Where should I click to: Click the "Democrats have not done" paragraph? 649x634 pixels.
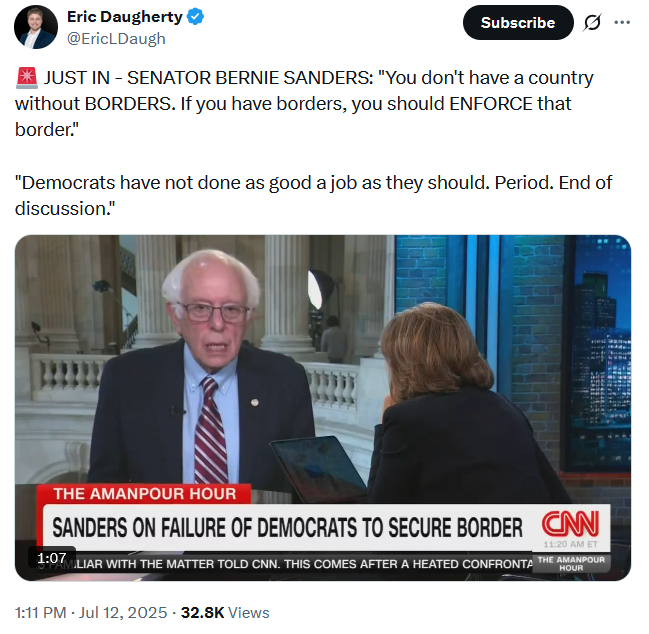click(x=313, y=195)
